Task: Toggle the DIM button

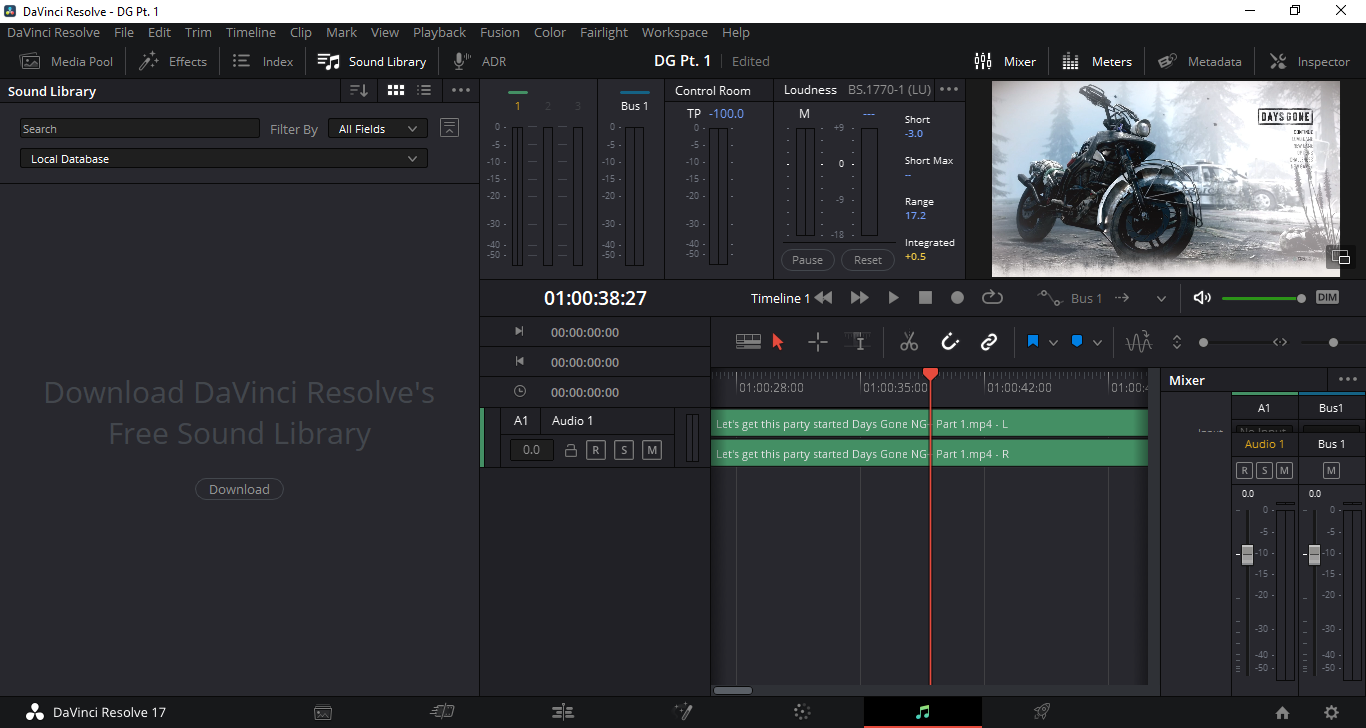Action: pyautogui.click(x=1327, y=298)
